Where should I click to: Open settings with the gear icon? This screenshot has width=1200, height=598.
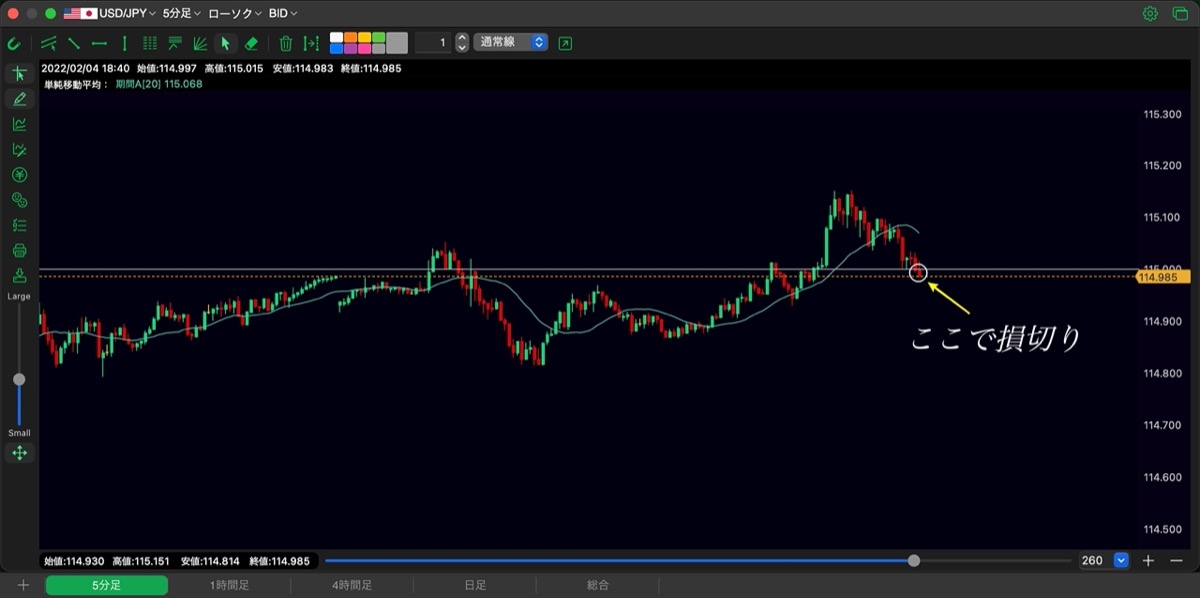[x=1150, y=14]
